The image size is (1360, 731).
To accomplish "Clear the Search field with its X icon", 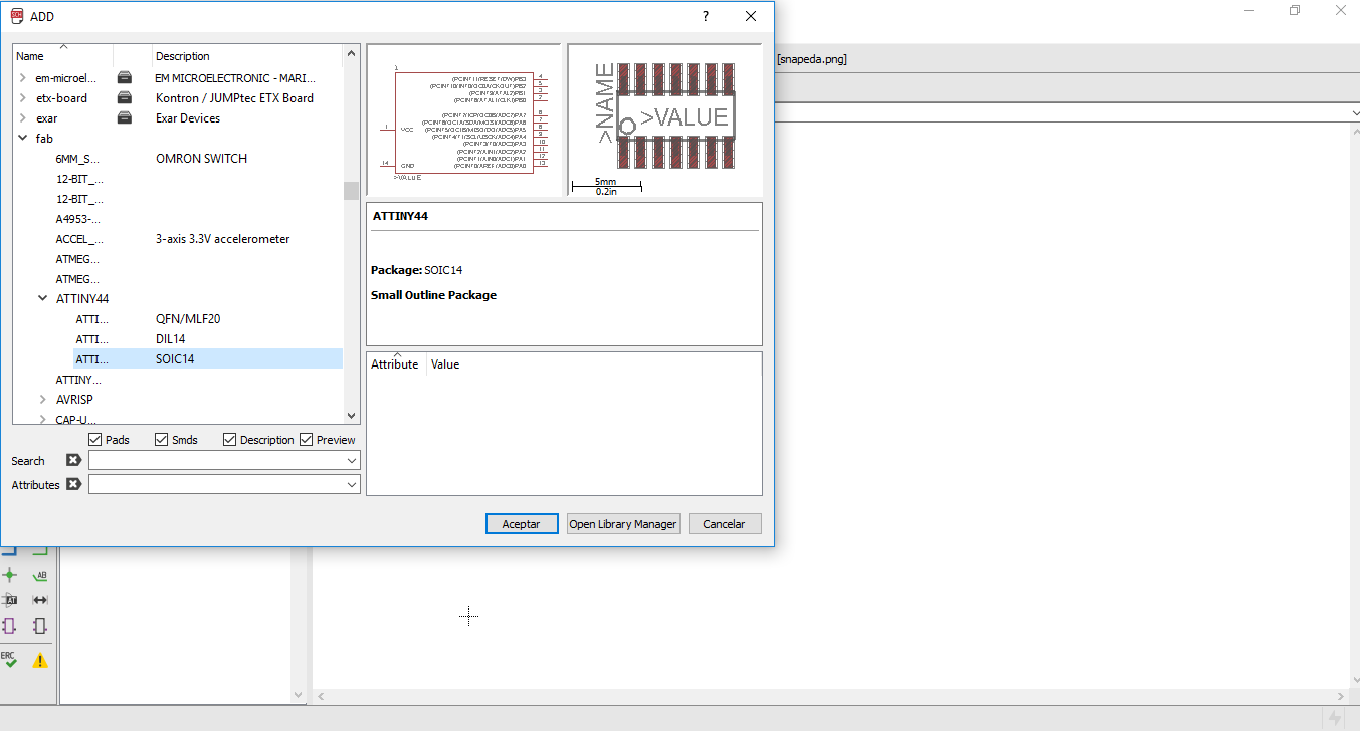I will (x=73, y=460).
